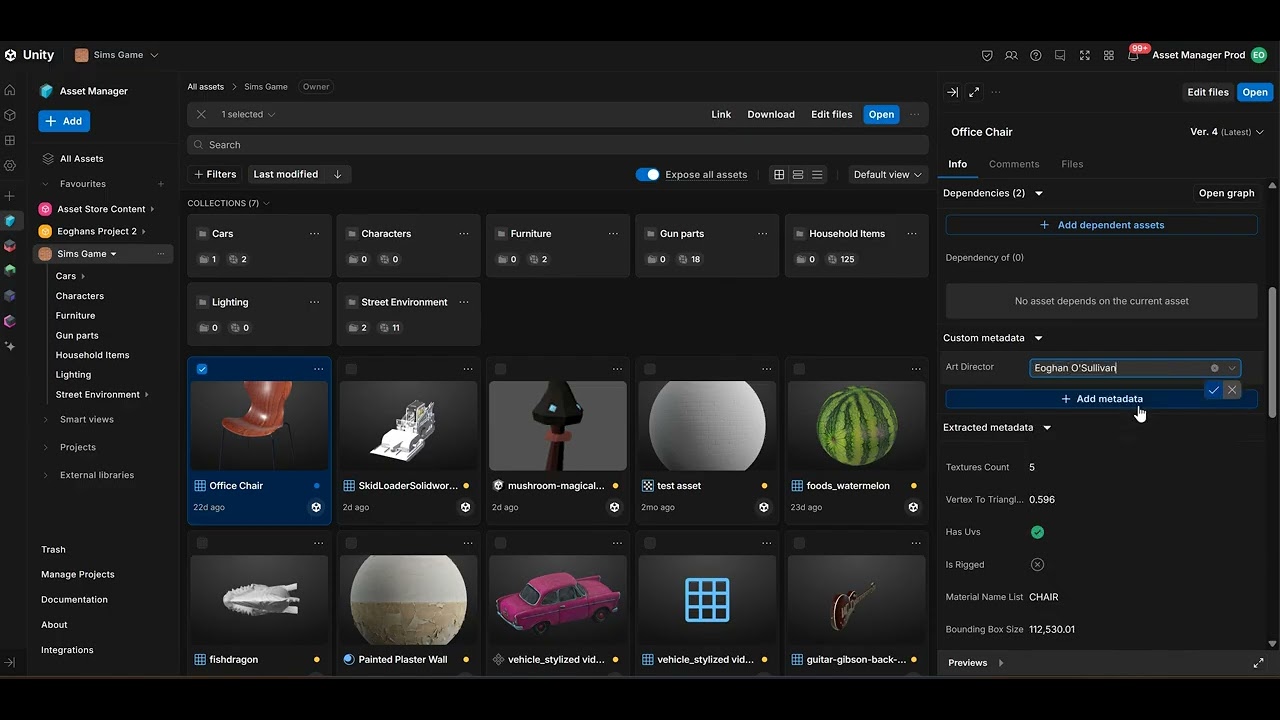The image size is (1280, 720).
Task: Add a favourite with the plus icon
Action: tap(160, 184)
